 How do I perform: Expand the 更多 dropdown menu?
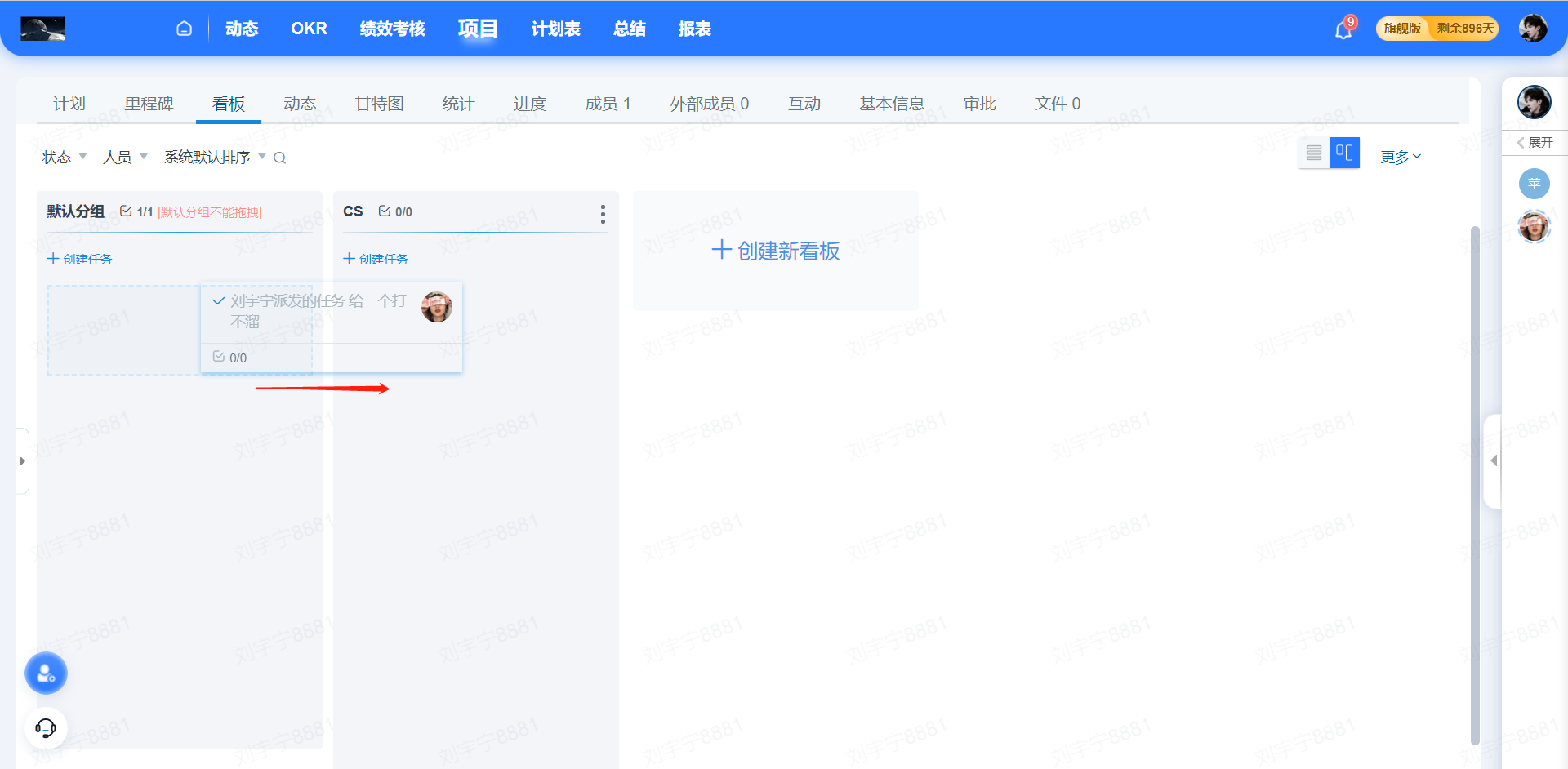[1401, 157]
